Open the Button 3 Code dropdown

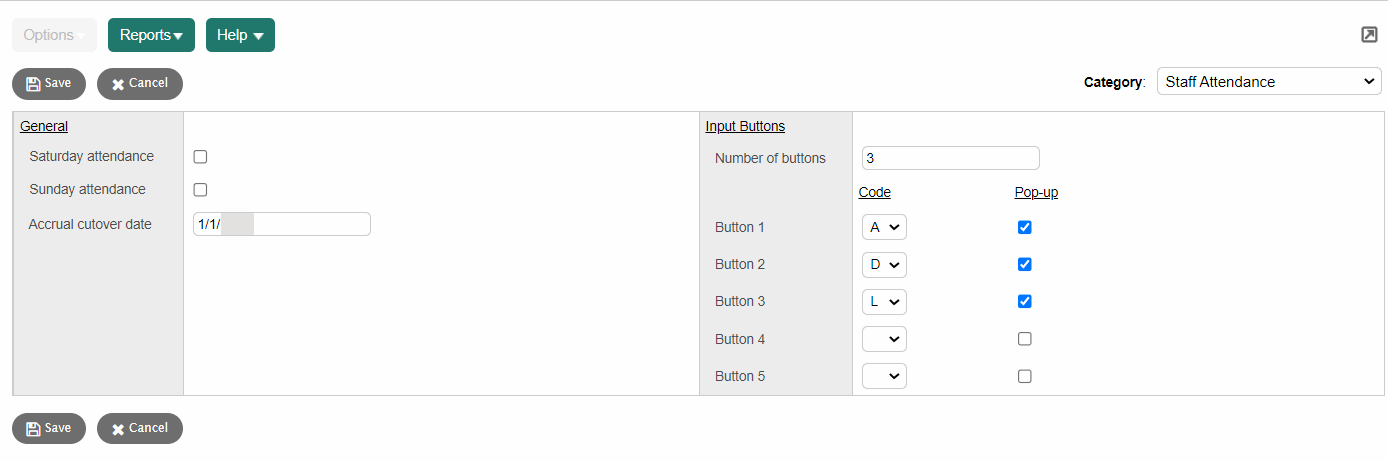884,302
